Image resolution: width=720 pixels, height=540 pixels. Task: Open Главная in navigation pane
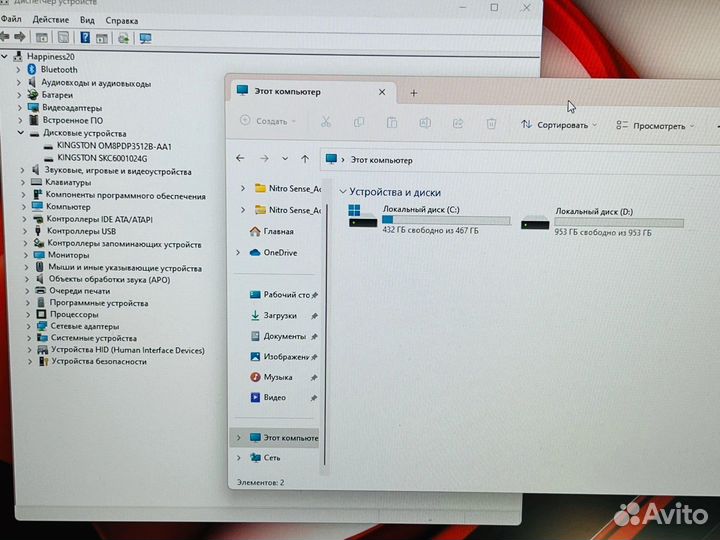tap(278, 231)
